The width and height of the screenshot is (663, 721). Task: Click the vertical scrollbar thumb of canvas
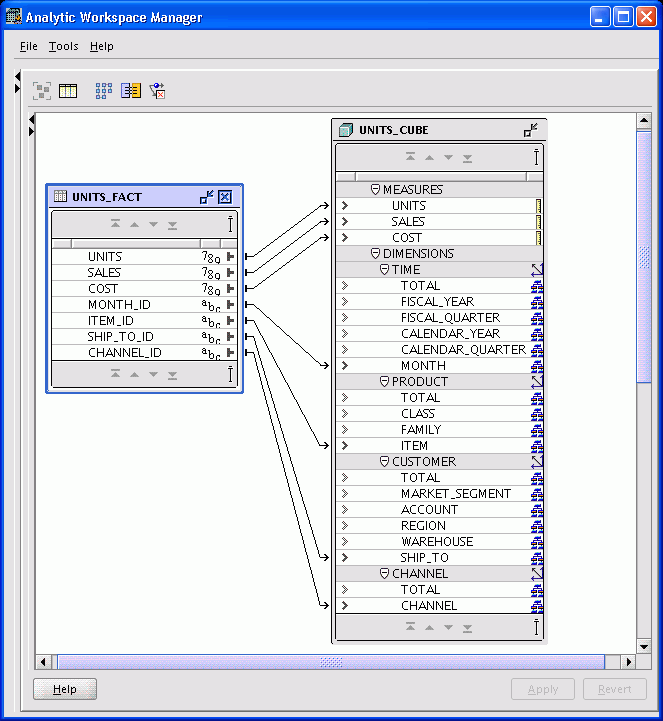pos(644,257)
